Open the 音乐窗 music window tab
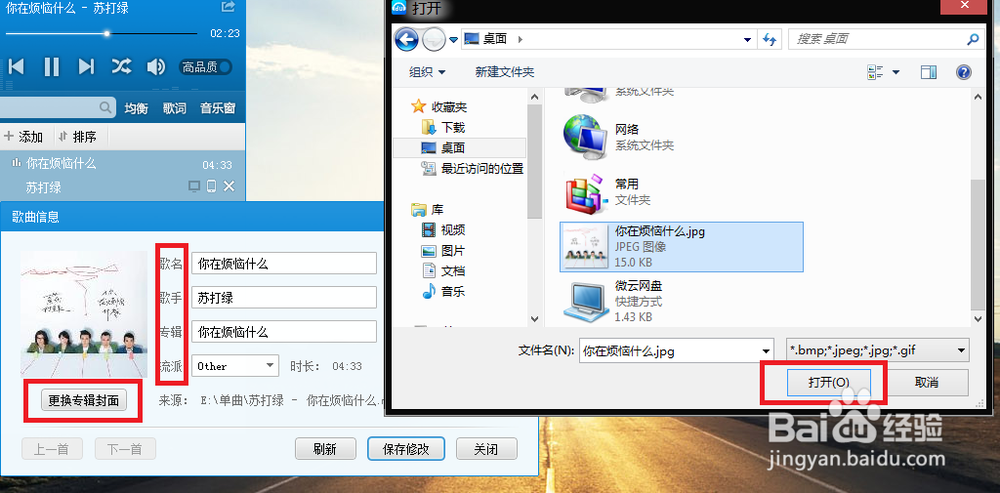The image size is (1000, 493). coord(217,108)
